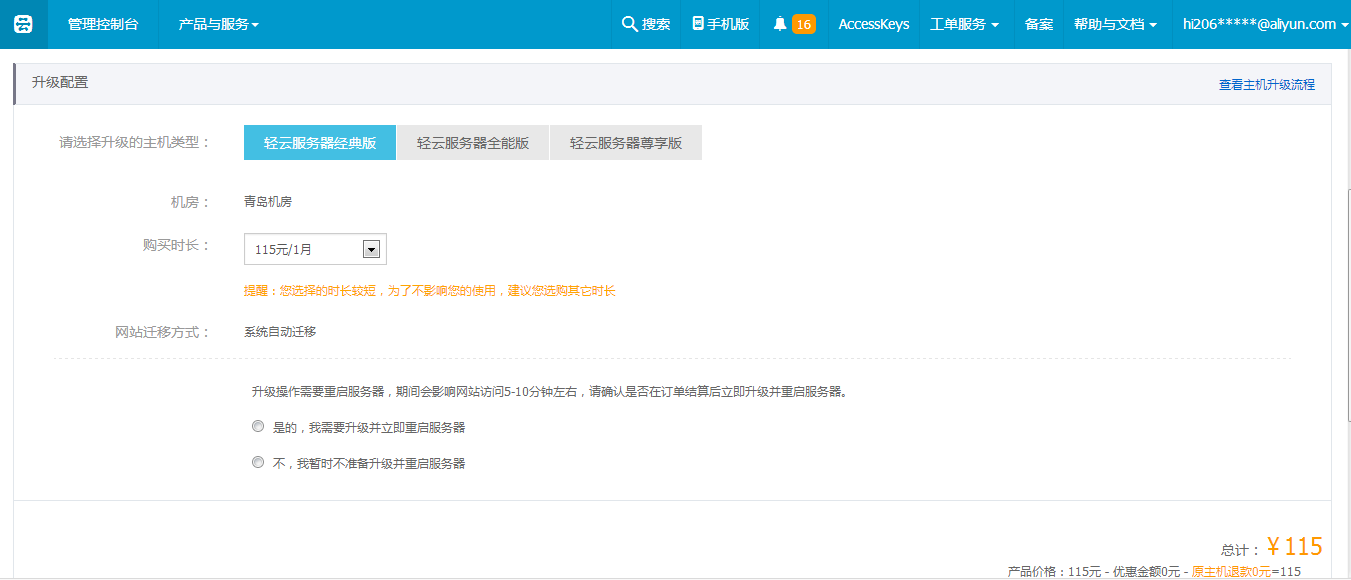Switch to 轻云服务器尊享版 tab

point(626,143)
